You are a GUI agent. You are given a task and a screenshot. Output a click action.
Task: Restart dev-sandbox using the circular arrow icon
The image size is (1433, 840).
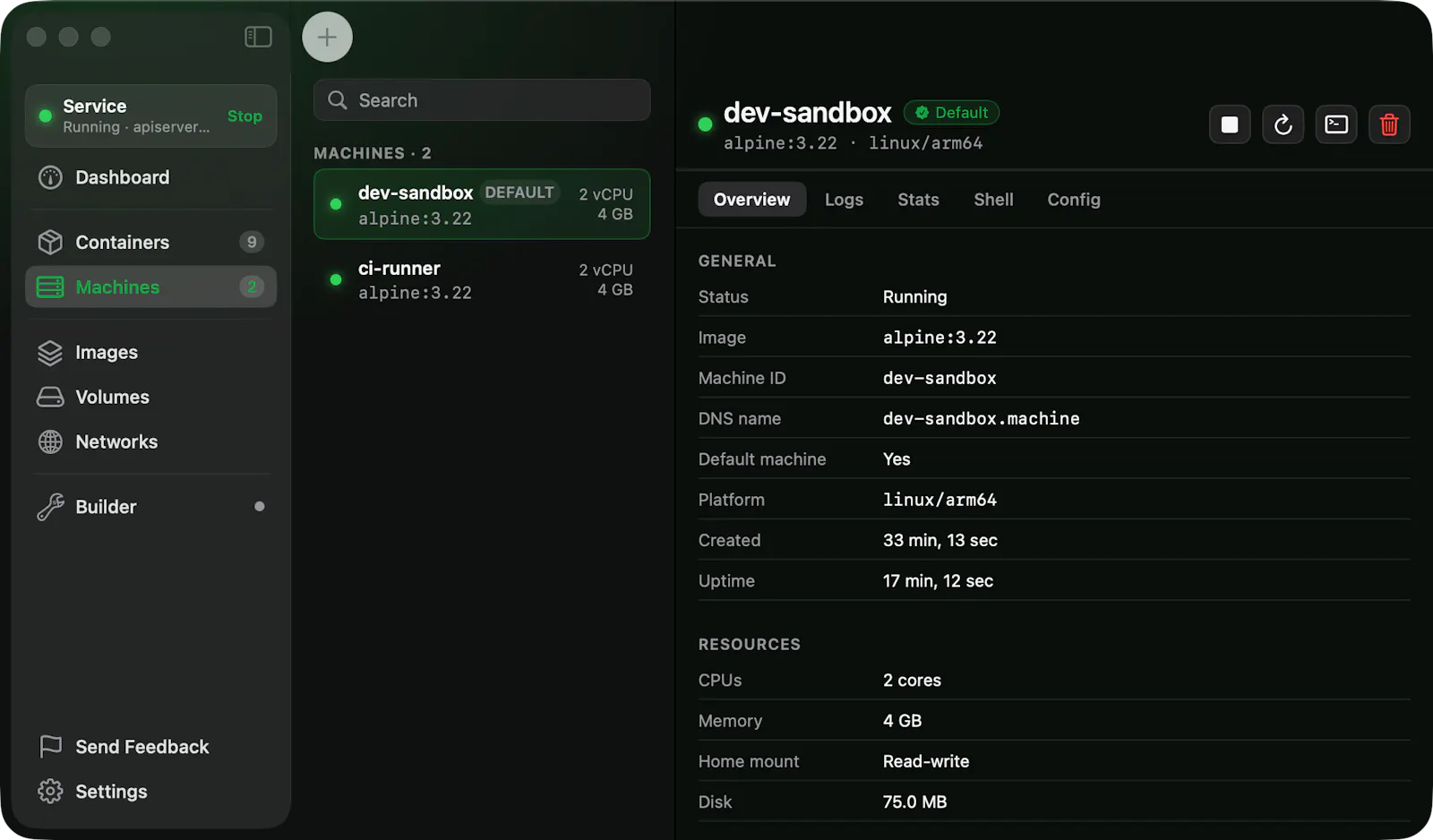click(1283, 124)
